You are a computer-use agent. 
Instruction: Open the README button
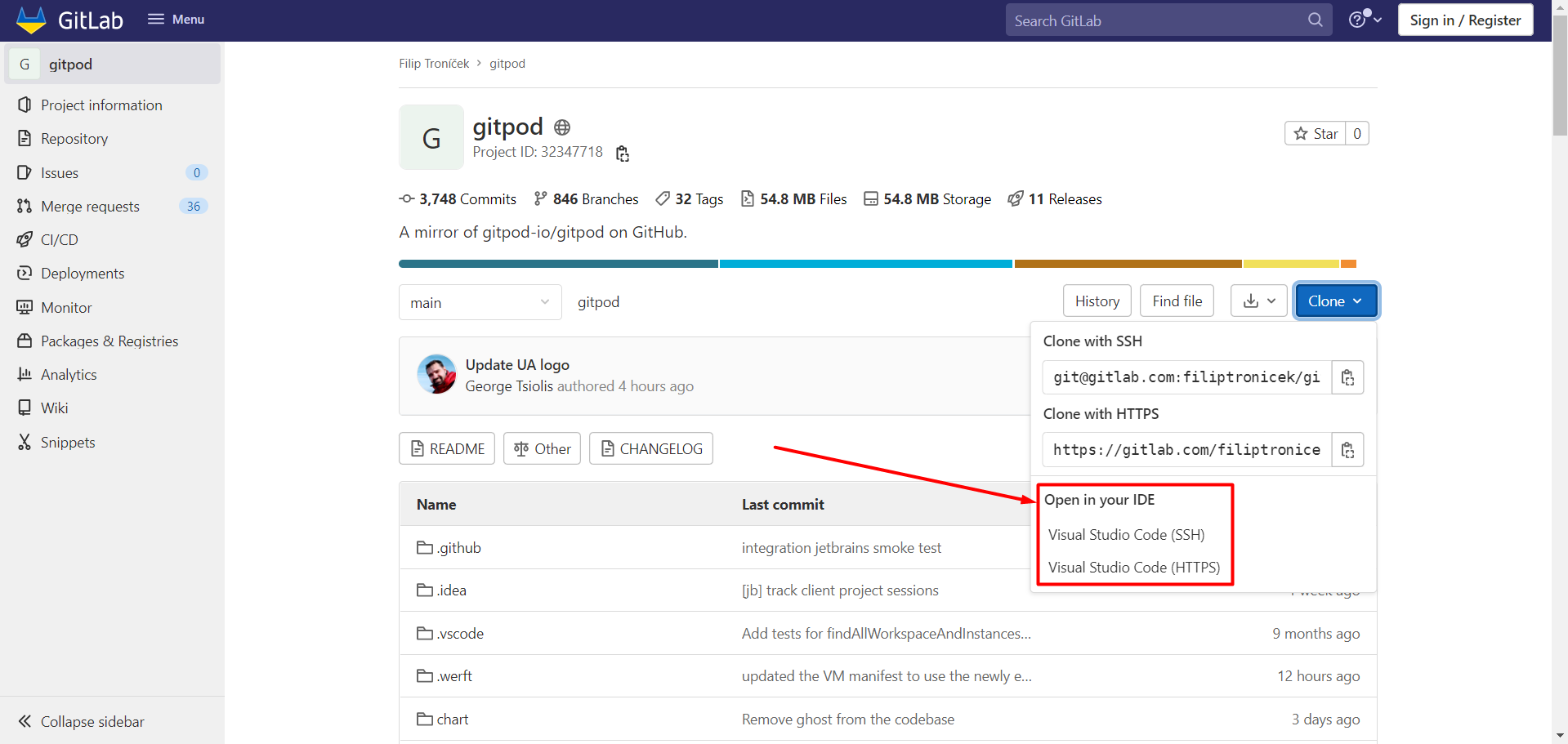point(447,448)
